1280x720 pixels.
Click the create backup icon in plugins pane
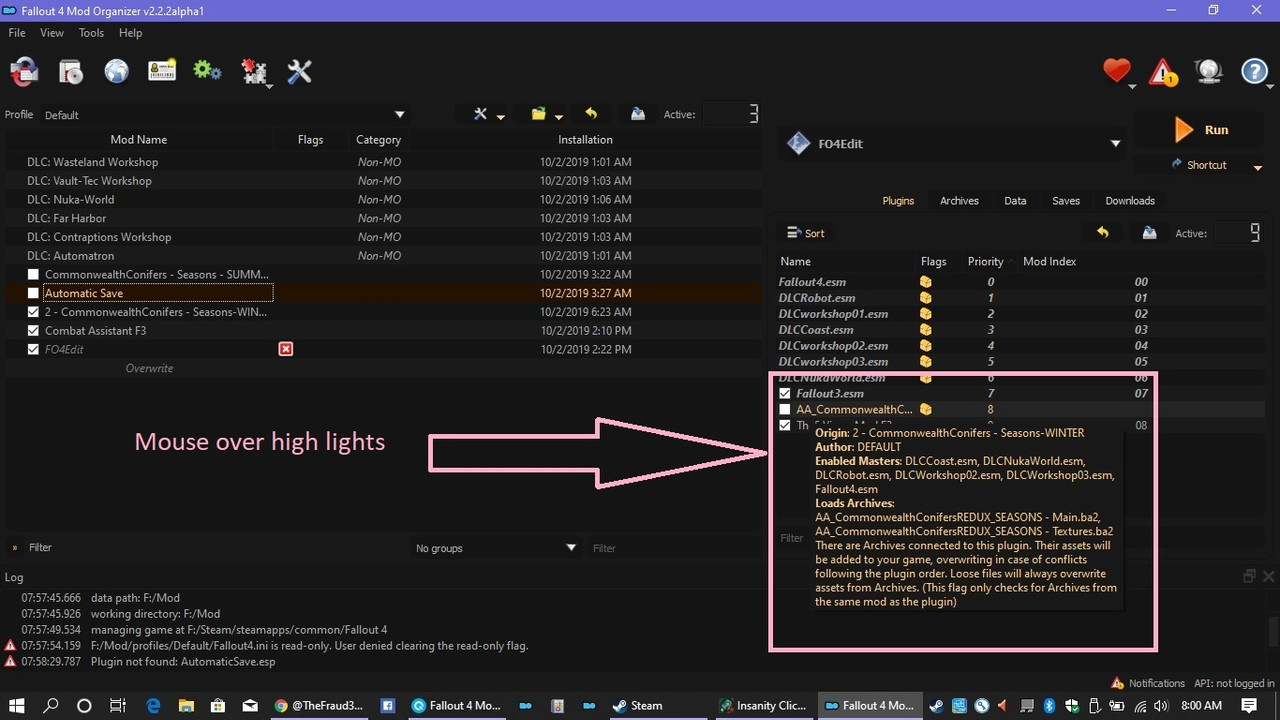click(x=1149, y=232)
